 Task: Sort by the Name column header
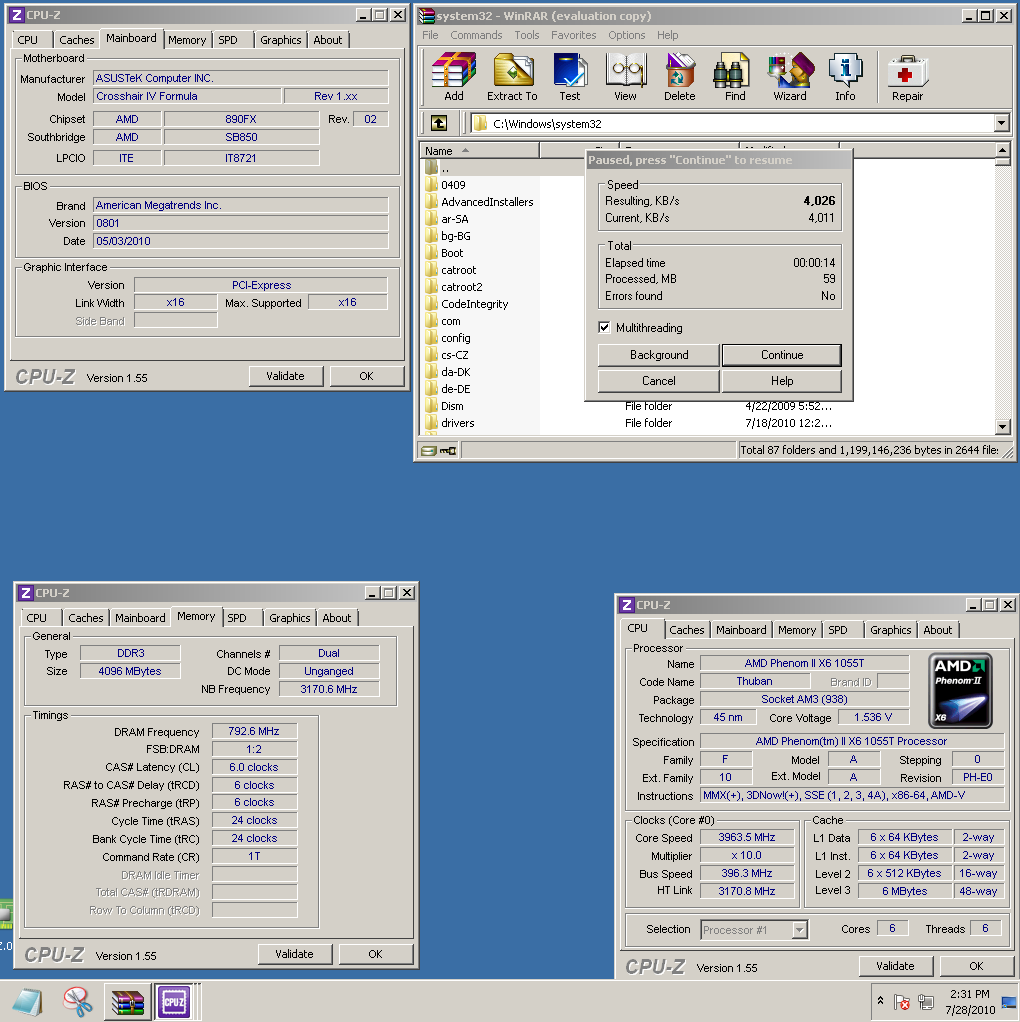(478, 151)
